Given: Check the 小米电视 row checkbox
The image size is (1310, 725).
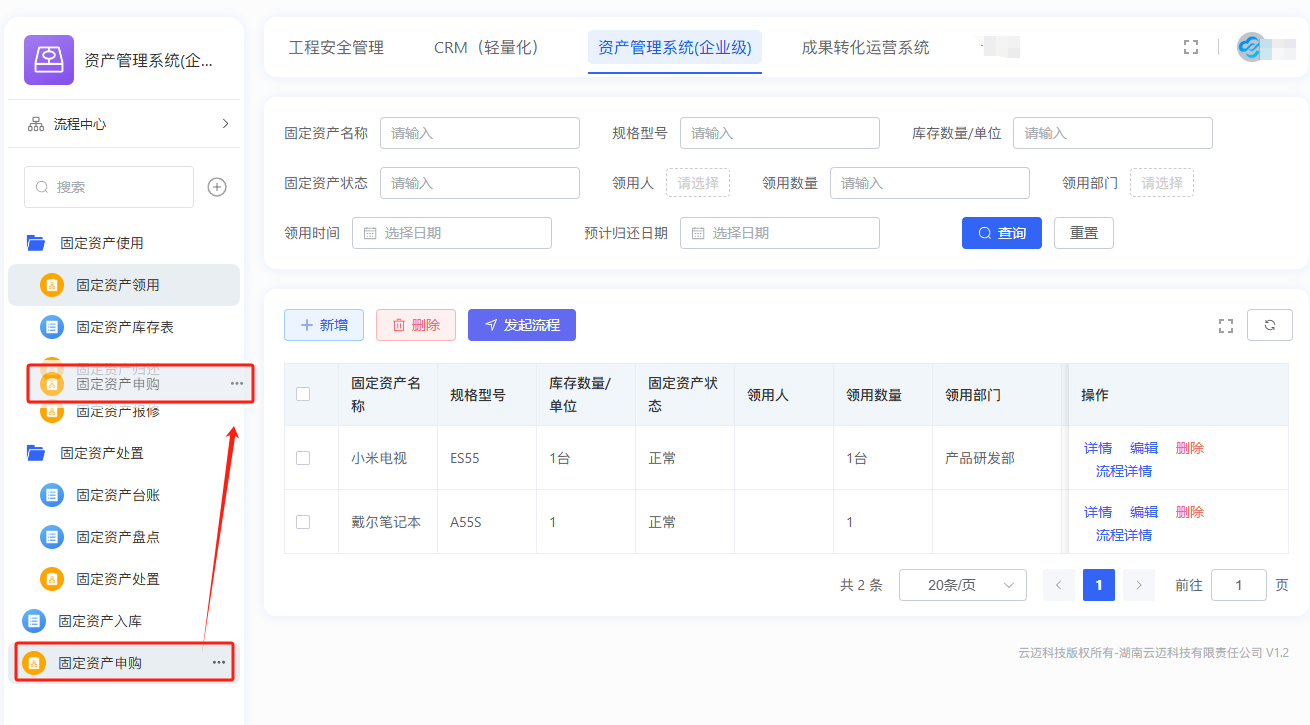Looking at the screenshot, I should pos(303,458).
